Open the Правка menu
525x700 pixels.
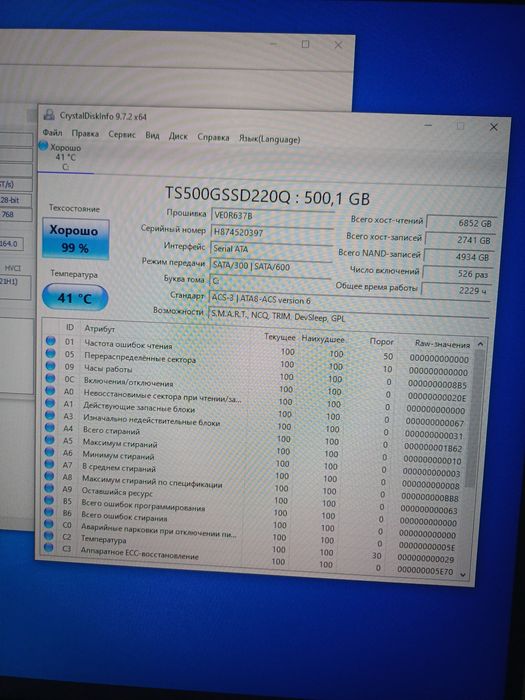coord(85,133)
